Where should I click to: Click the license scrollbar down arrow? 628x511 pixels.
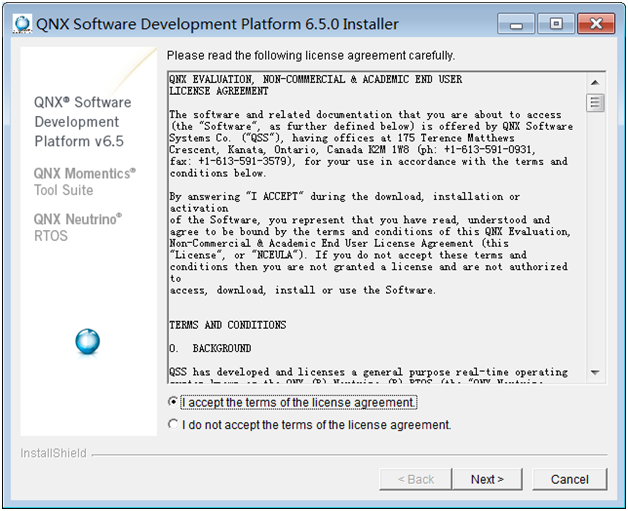click(x=595, y=372)
